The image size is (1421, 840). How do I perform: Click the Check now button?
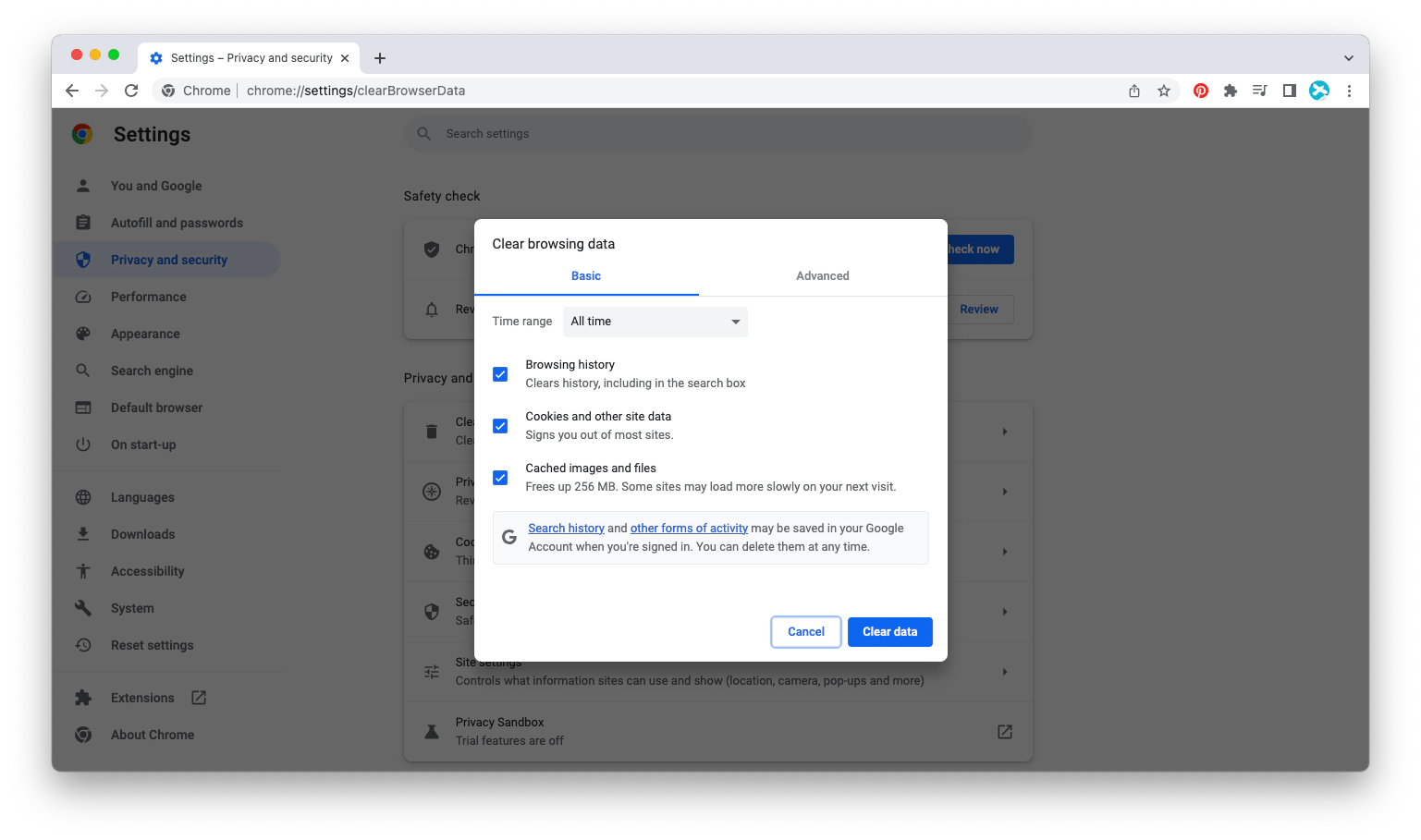[981, 250]
